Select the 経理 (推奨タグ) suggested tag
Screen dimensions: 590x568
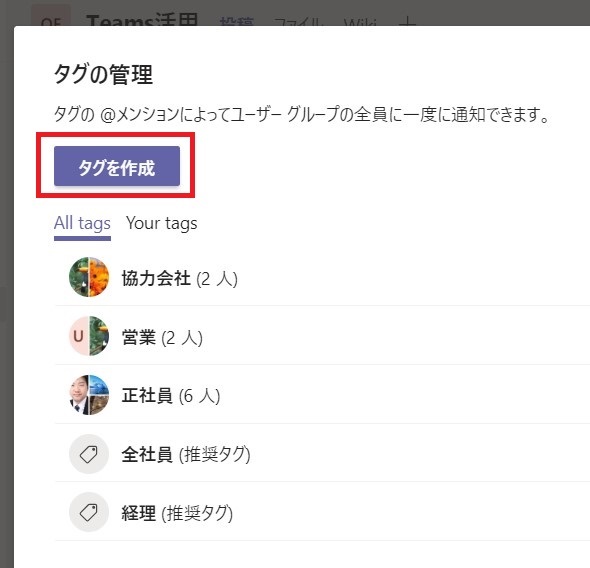[177, 513]
